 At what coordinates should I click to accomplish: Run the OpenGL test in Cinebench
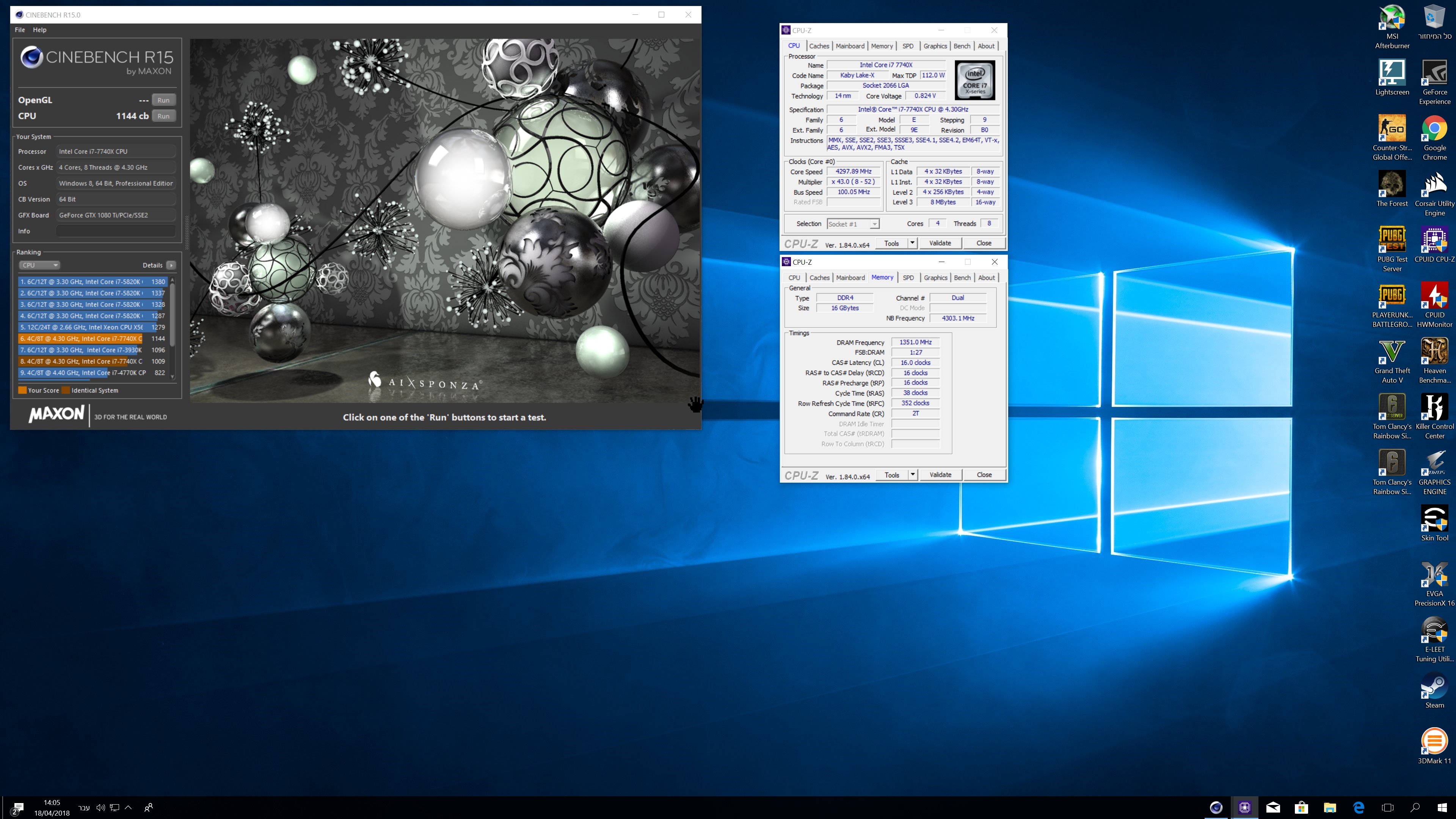coord(163,100)
